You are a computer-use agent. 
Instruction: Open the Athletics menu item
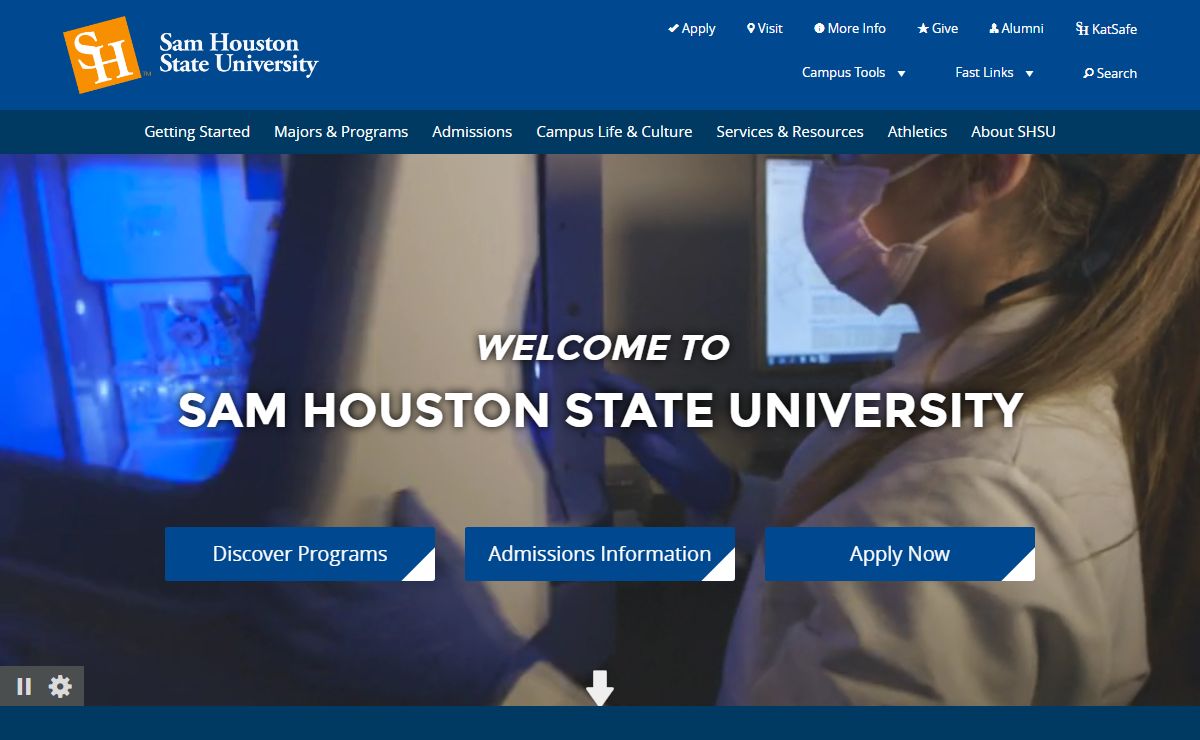click(x=917, y=132)
